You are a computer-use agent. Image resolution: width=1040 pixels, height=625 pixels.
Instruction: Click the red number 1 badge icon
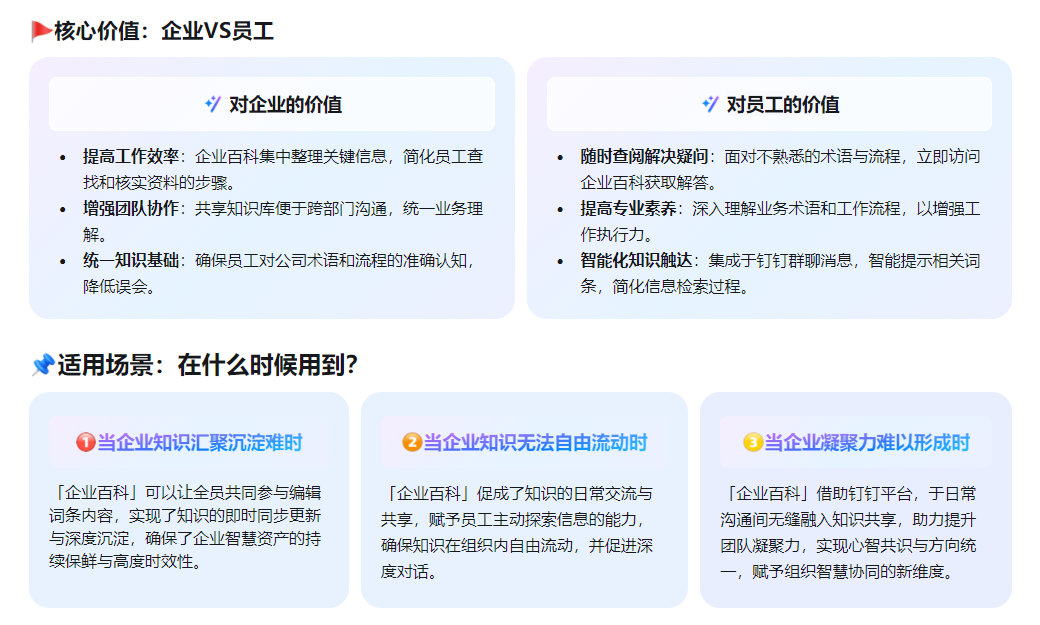tap(86, 442)
